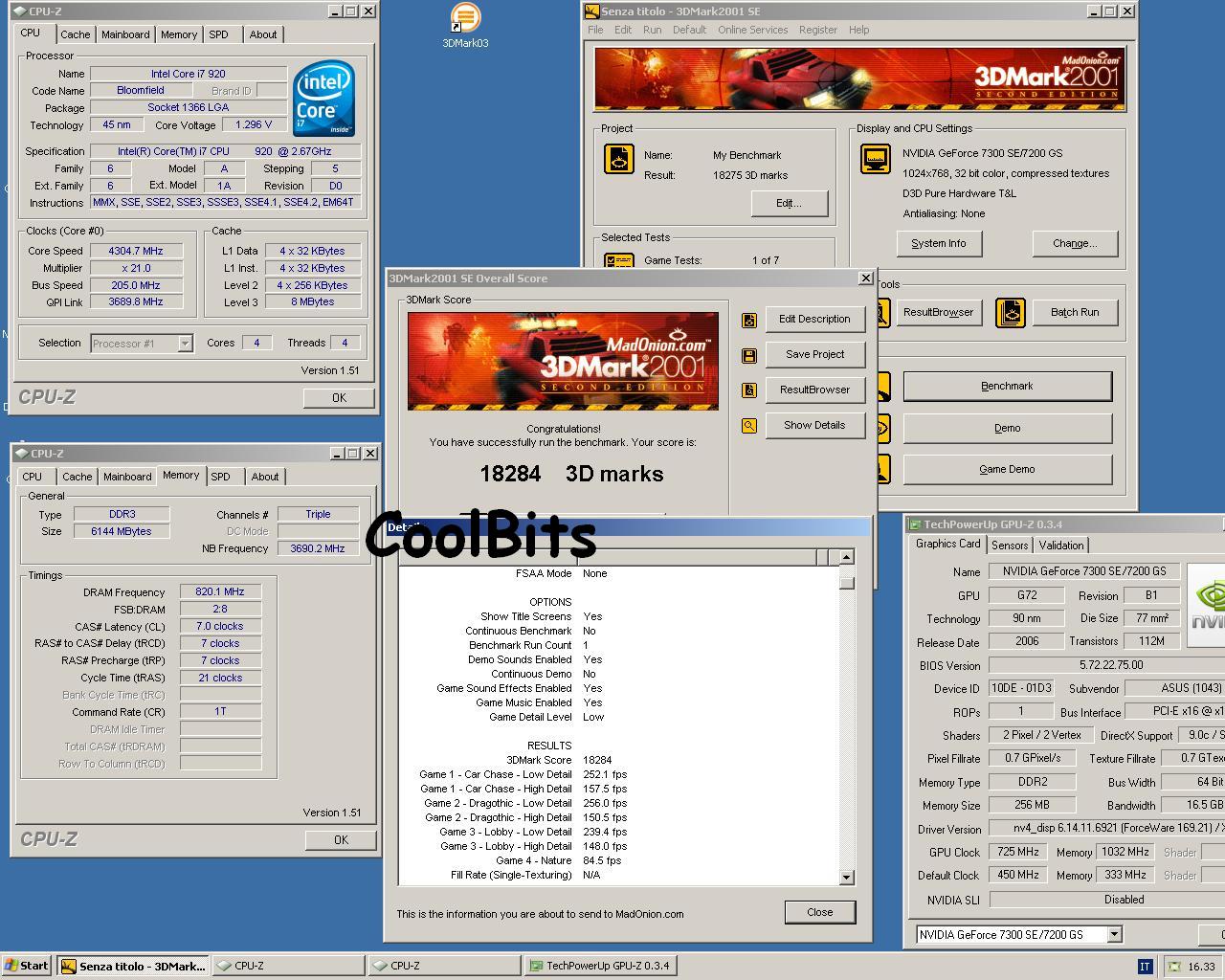The height and width of the screenshot is (980, 1225).
Task: Click the IT language indicator in tray
Action: click(x=1145, y=967)
